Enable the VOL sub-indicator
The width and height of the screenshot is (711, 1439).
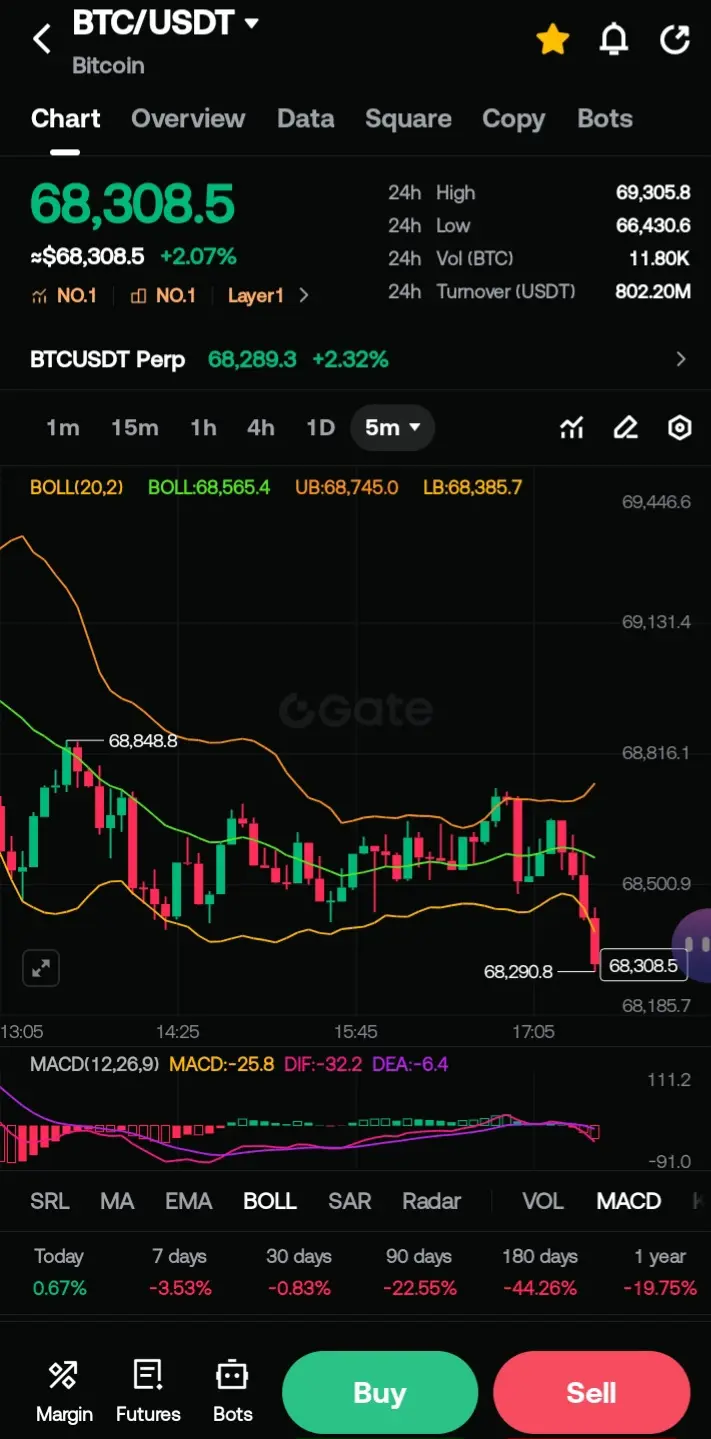(x=543, y=1201)
